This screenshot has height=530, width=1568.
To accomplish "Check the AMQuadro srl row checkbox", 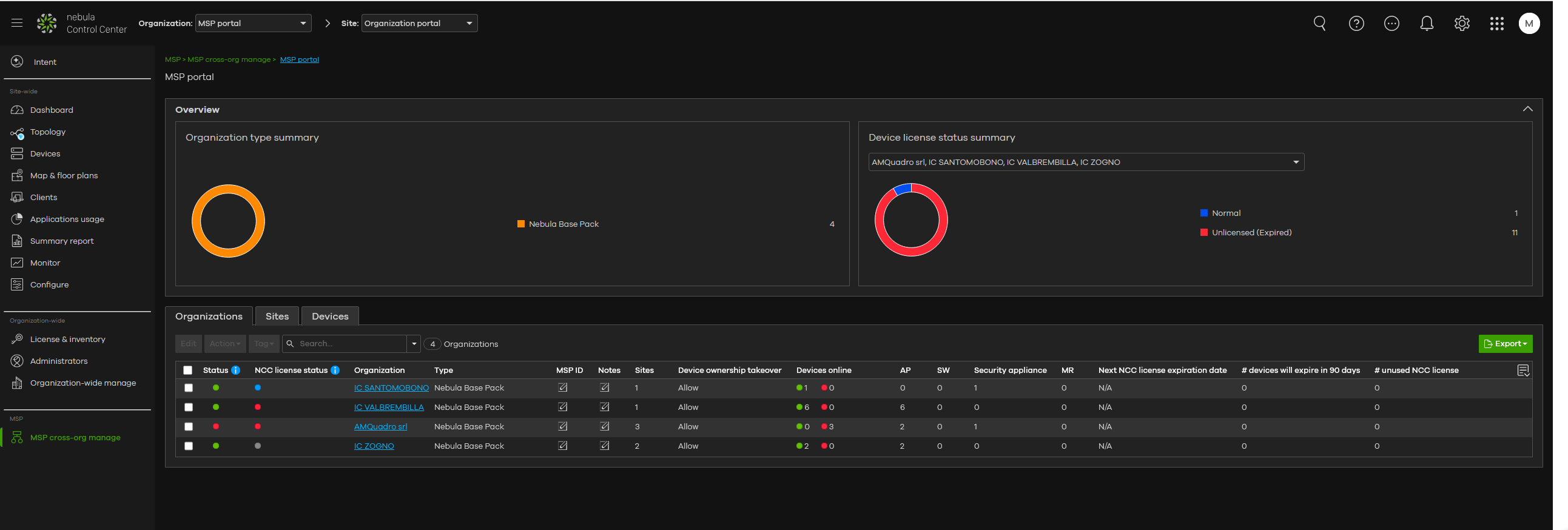I will (189, 427).
